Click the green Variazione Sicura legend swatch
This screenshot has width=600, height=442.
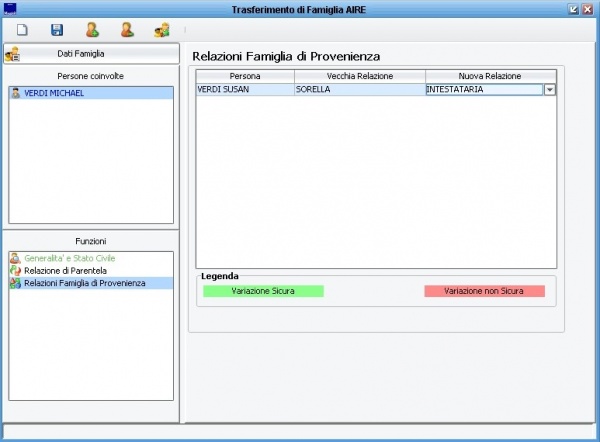[x=263, y=291]
